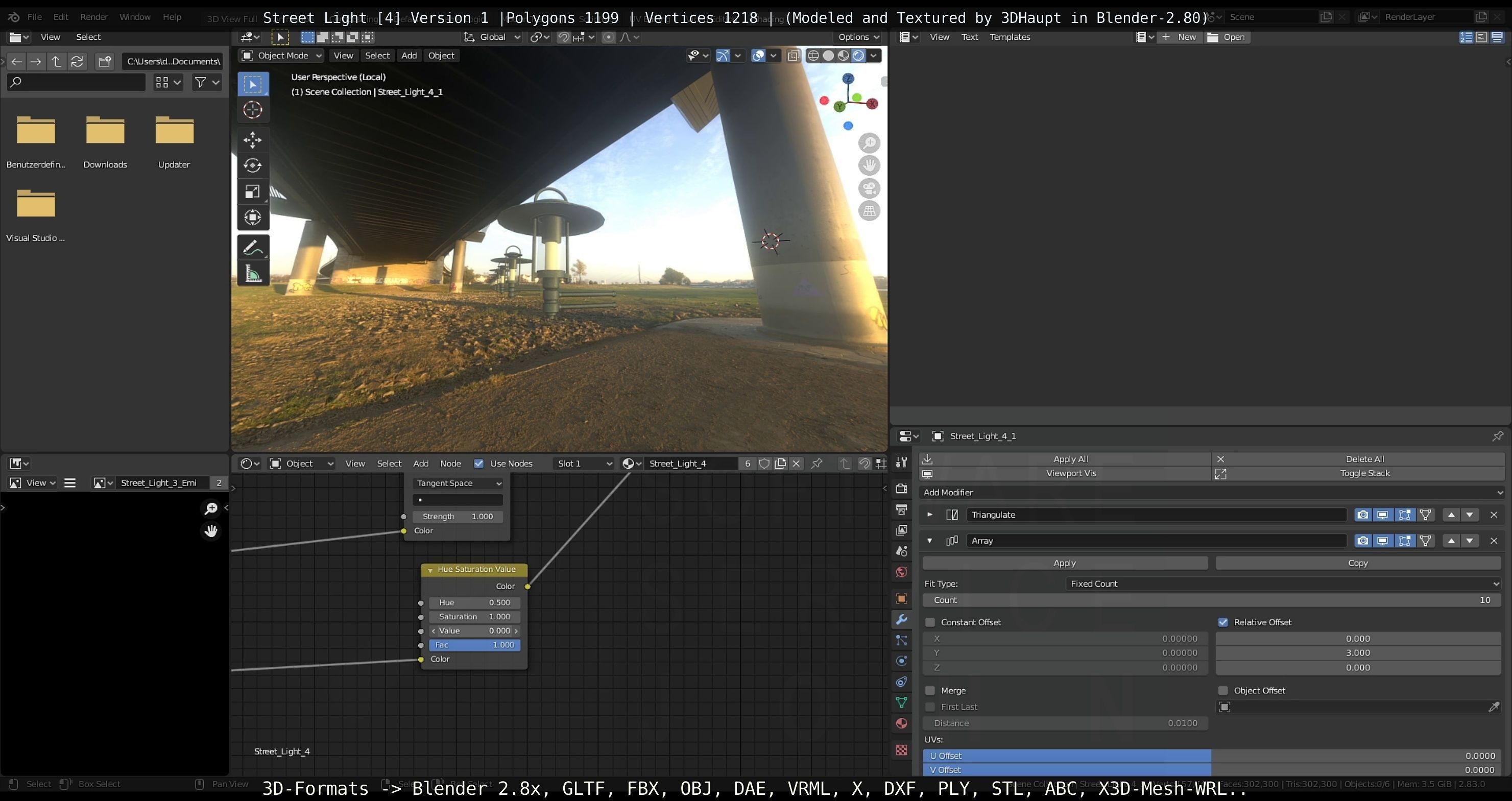Switch to rendered viewport shading
The height and width of the screenshot is (801, 1512).
click(x=858, y=55)
